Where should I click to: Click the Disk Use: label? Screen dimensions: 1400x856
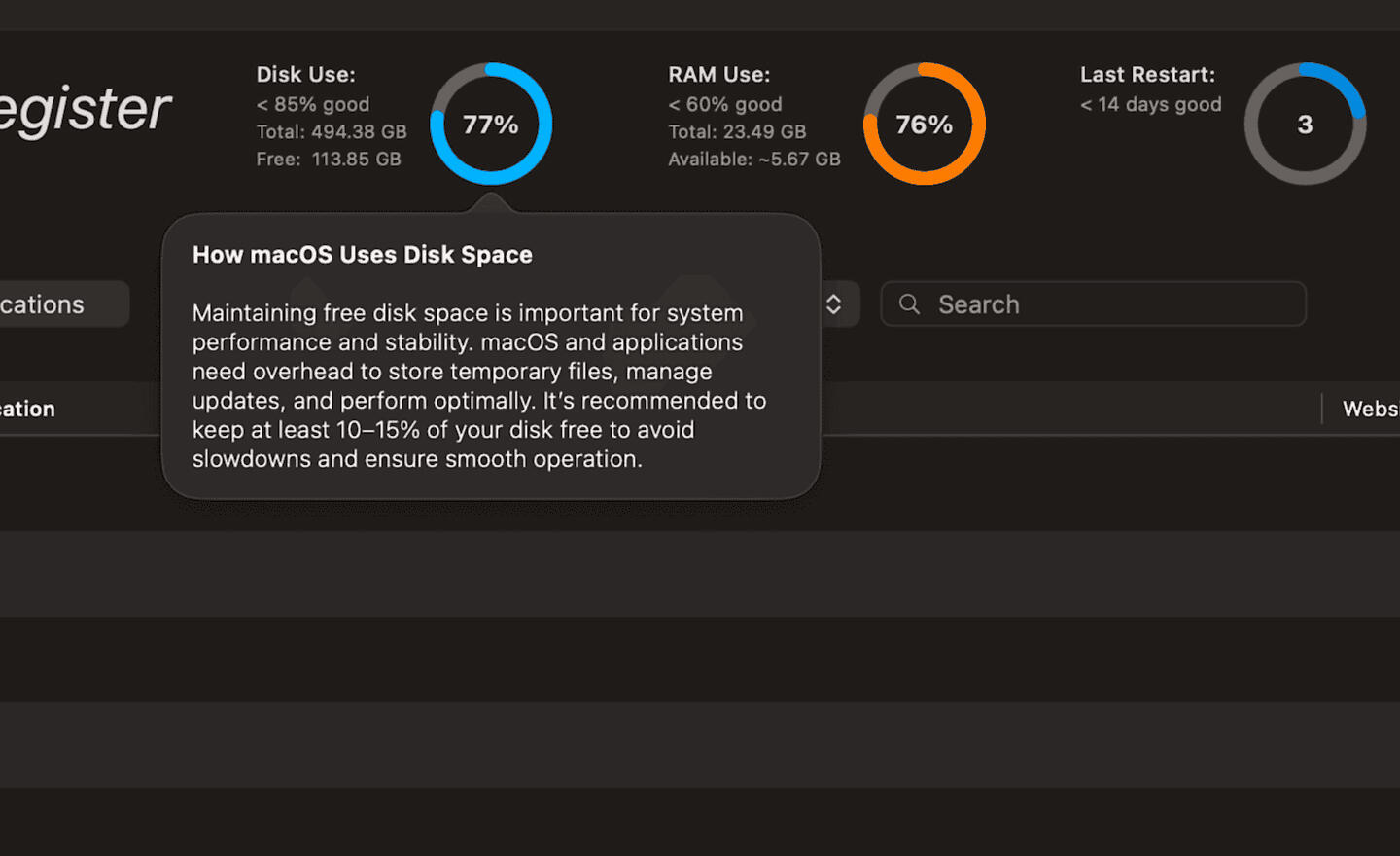(x=305, y=75)
